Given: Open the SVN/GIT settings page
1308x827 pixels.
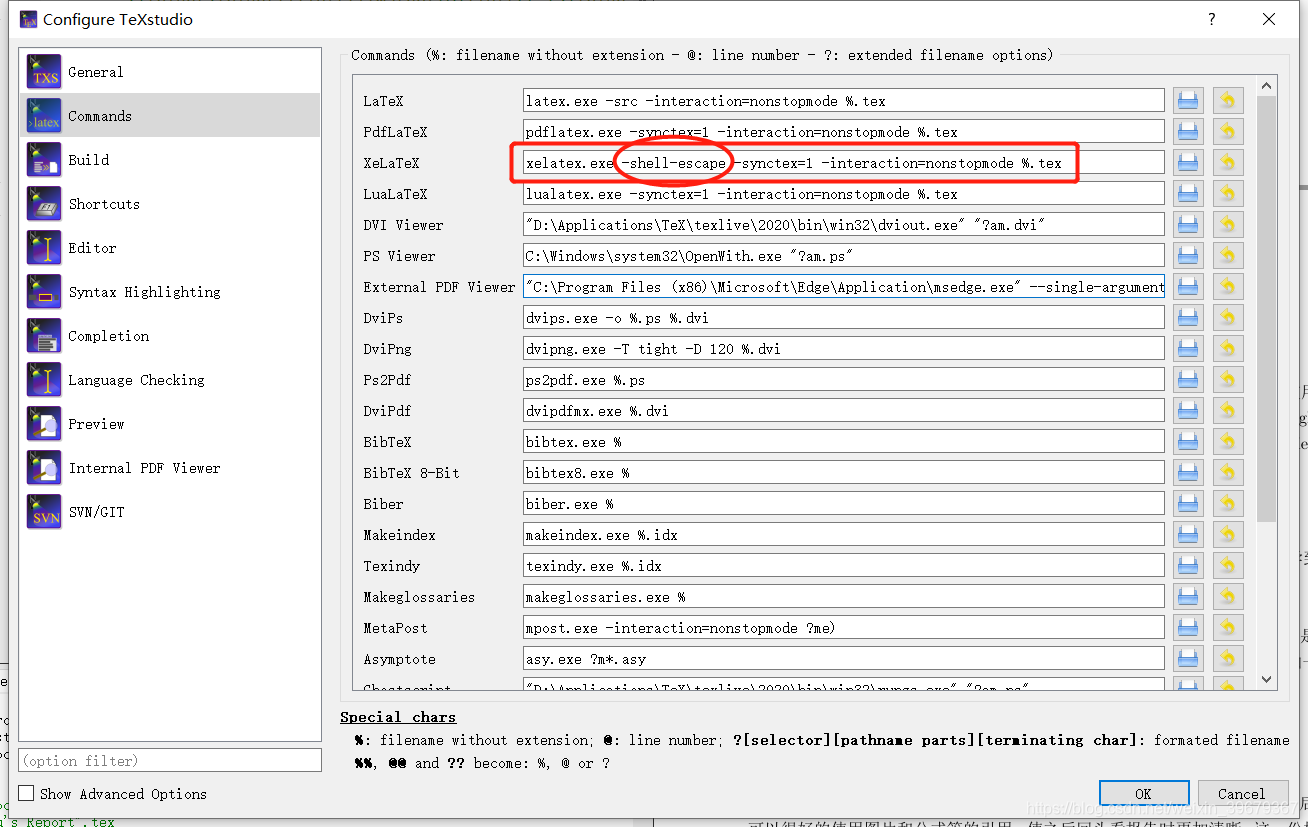Looking at the screenshot, I should 170,512.
